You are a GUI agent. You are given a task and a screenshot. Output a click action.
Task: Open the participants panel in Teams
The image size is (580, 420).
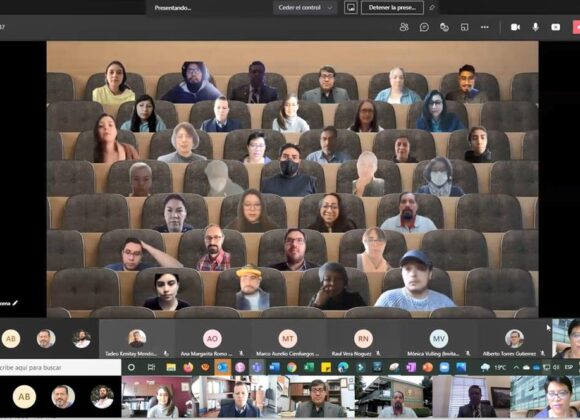click(404, 27)
